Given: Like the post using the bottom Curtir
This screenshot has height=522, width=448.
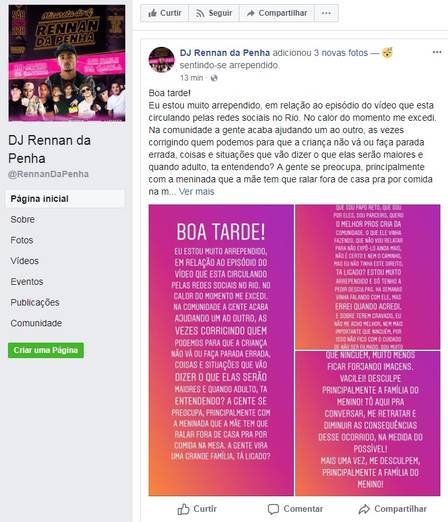Looking at the screenshot, I should pyautogui.click(x=197, y=509).
